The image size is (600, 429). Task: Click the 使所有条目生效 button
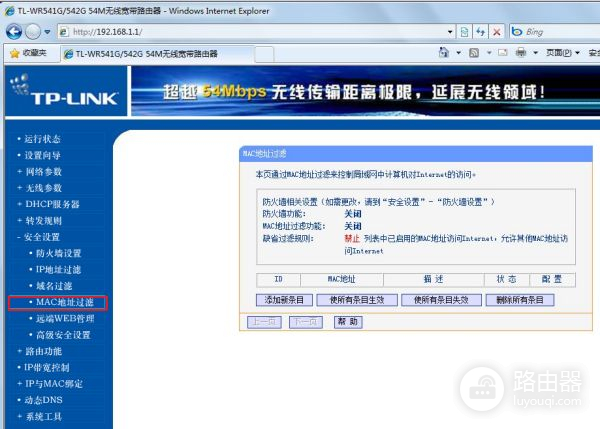tap(357, 300)
